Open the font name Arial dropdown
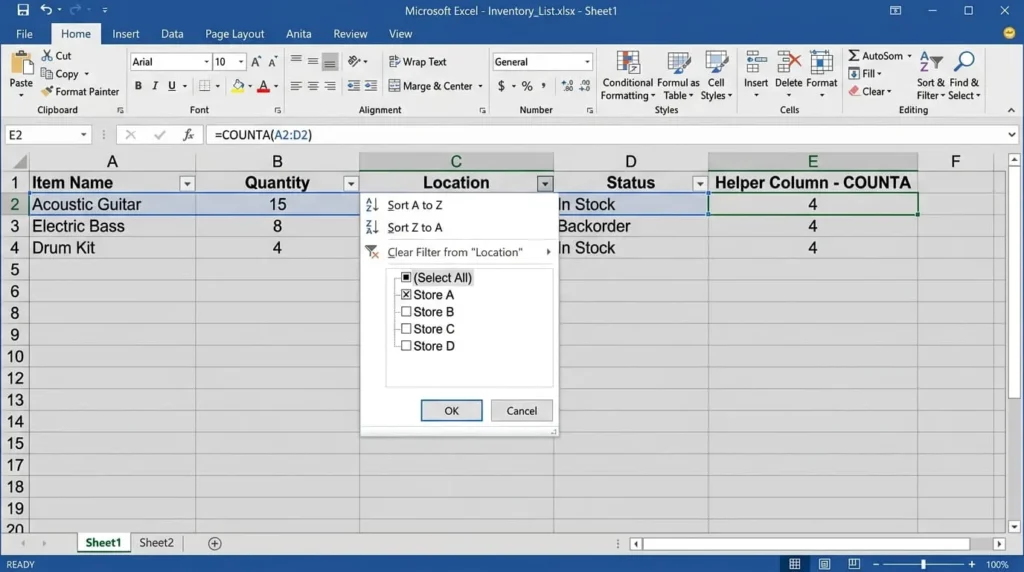 click(x=206, y=61)
